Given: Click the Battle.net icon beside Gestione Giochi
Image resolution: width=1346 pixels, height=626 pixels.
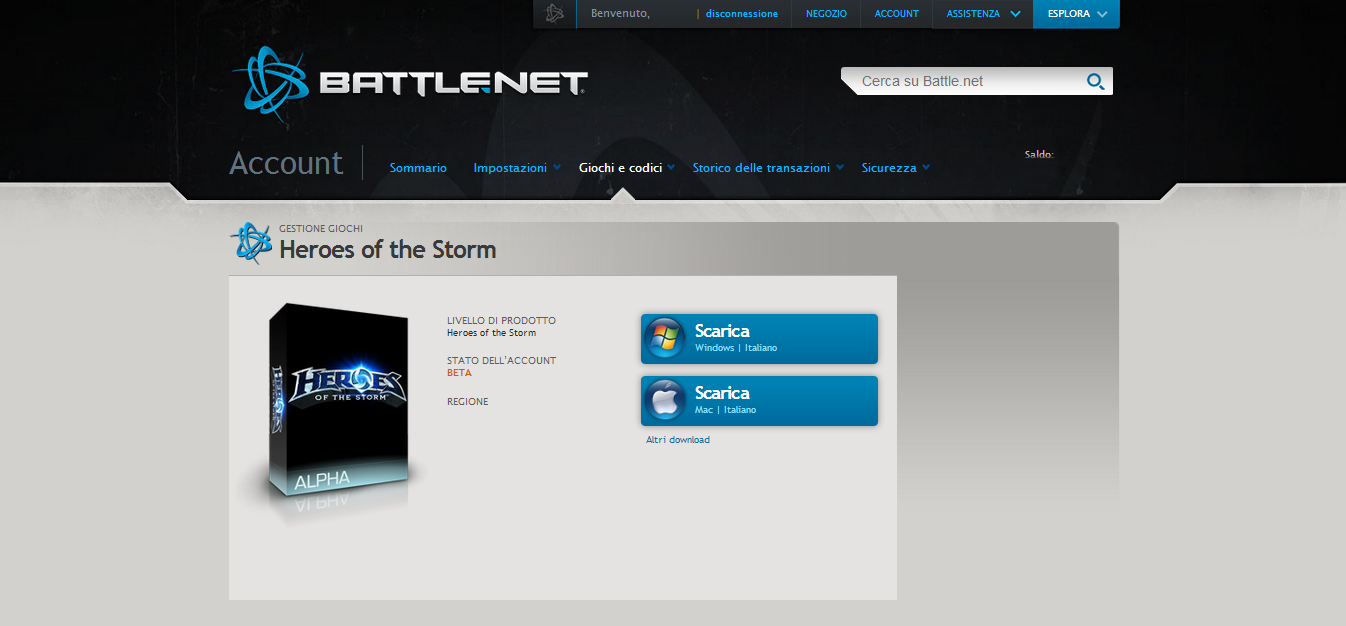Looking at the screenshot, I should click(x=251, y=243).
